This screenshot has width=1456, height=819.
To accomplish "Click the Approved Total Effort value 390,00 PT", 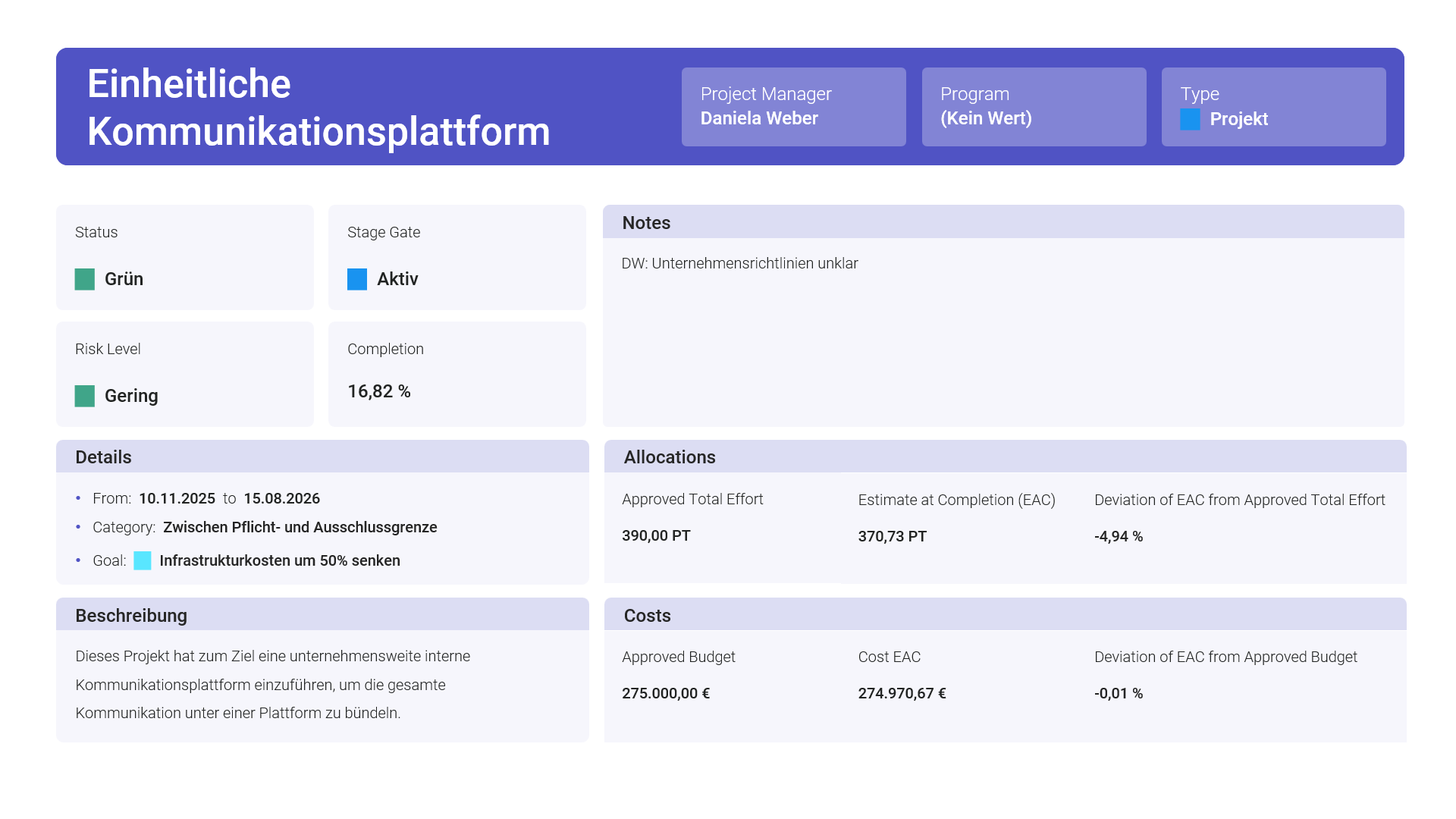I will 656,535.
